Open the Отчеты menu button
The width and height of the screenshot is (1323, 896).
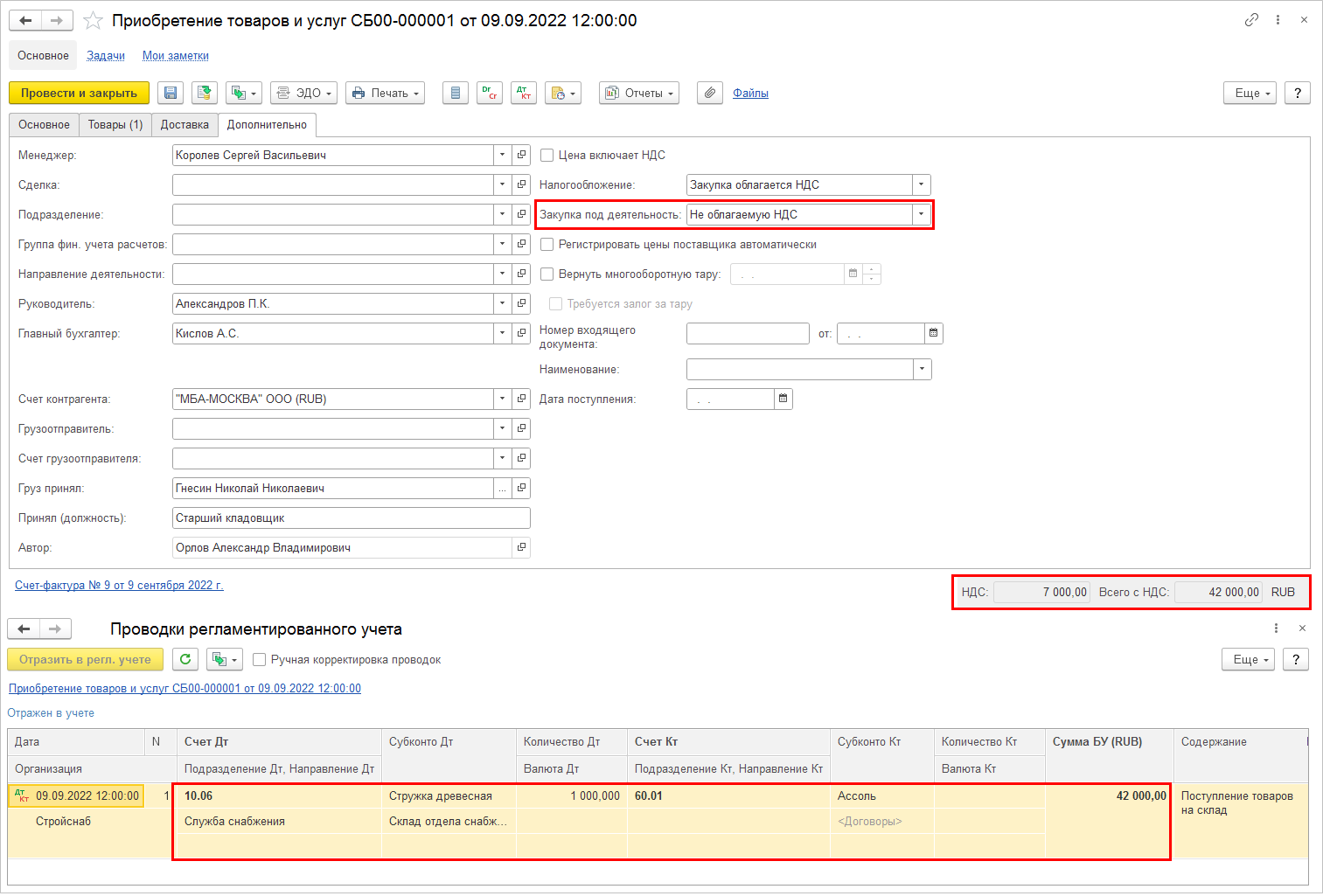pos(639,94)
